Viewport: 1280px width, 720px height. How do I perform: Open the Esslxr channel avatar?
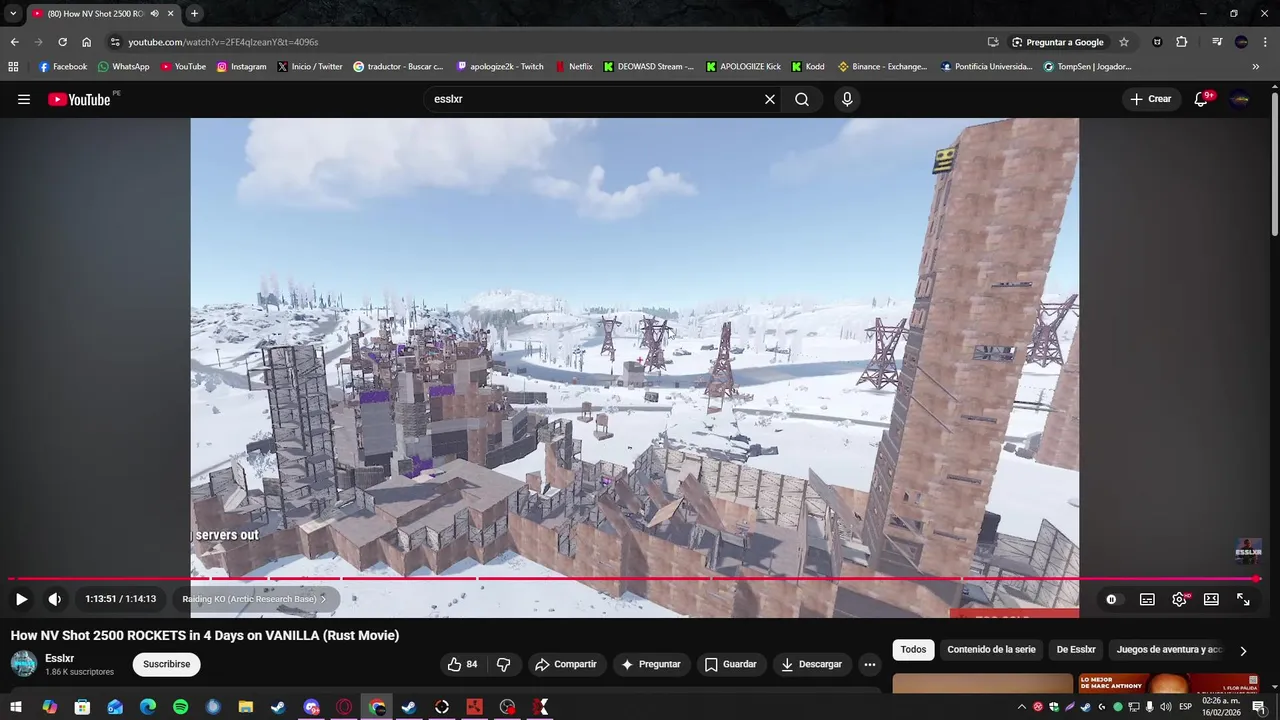tap(23, 664)
